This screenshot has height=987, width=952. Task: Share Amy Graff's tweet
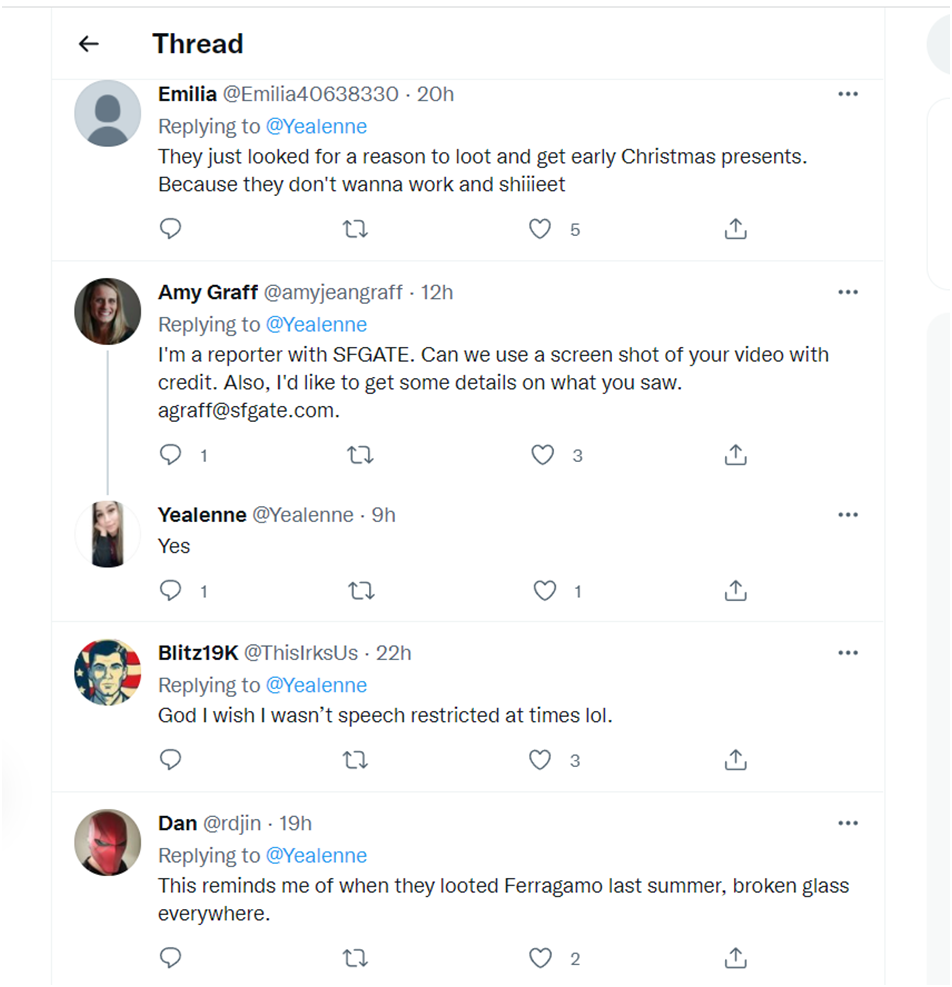[735, 456]
